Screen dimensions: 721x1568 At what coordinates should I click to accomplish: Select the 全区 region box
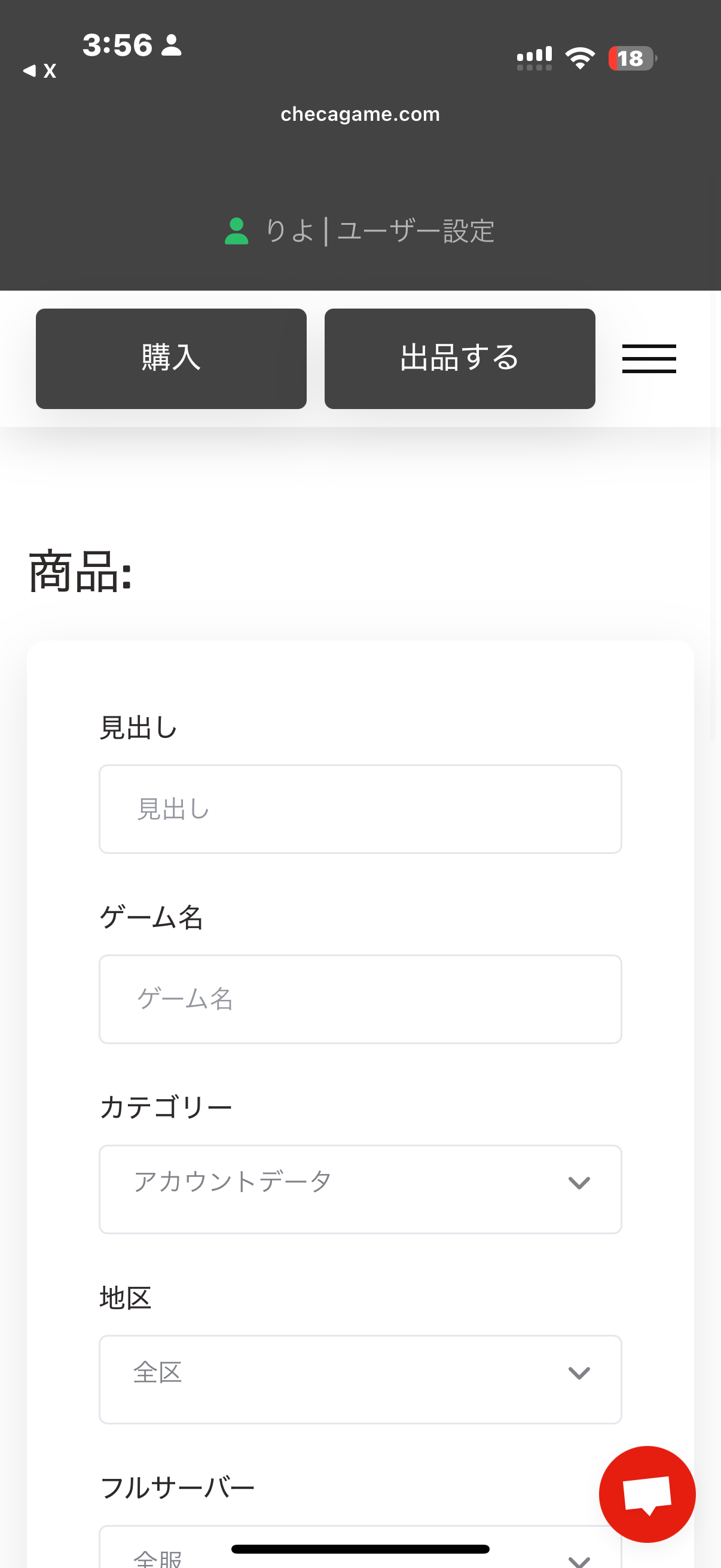point(341,1378)
